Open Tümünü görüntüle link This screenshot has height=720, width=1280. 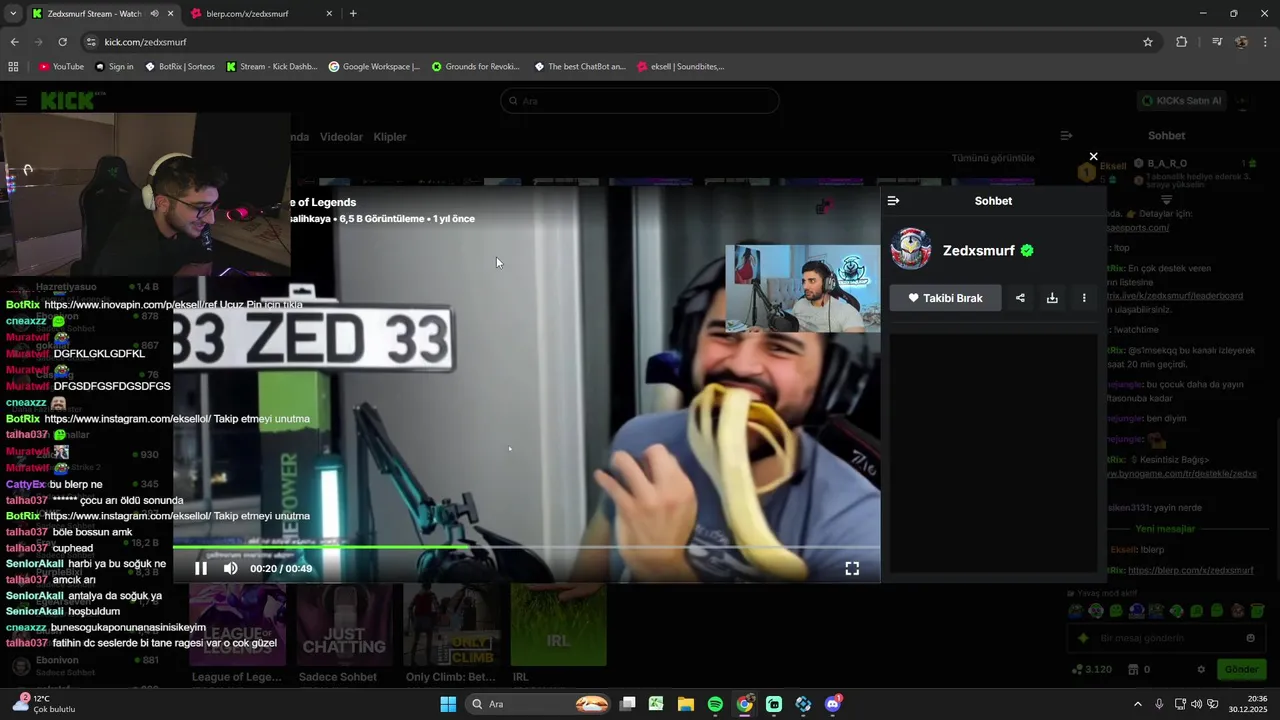(993, 158)
